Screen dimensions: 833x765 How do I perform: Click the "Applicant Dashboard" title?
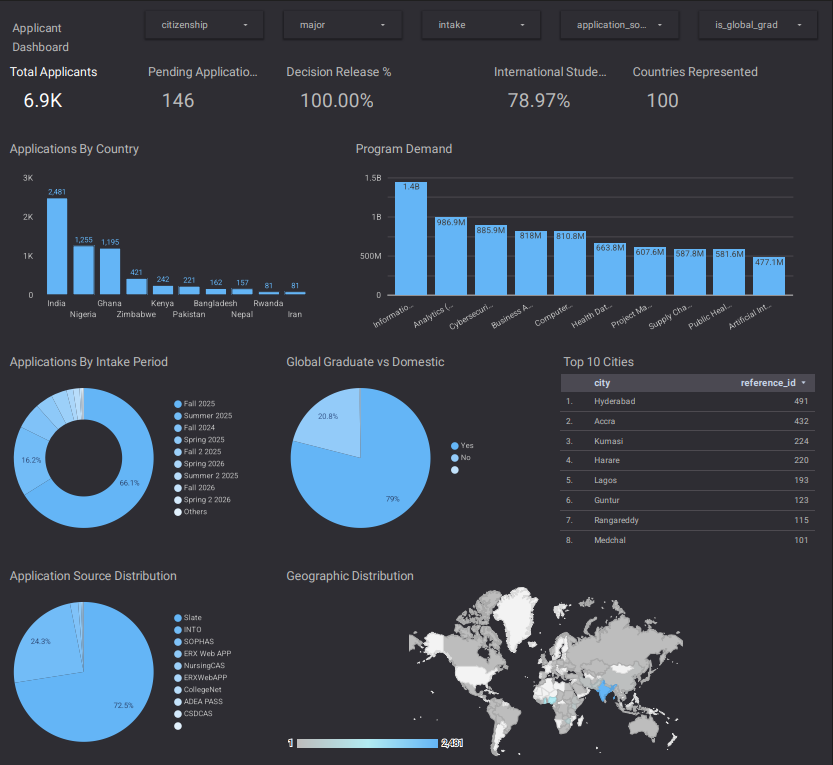pos(40,35)
